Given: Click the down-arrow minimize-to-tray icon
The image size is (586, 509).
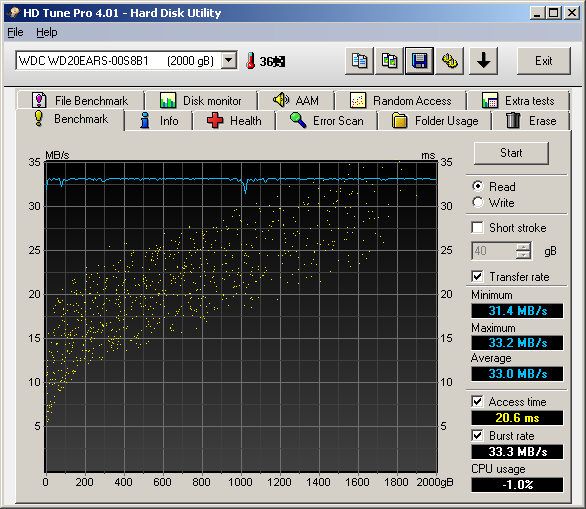Looking at the screenshot, I should click(x=483, y=61).
